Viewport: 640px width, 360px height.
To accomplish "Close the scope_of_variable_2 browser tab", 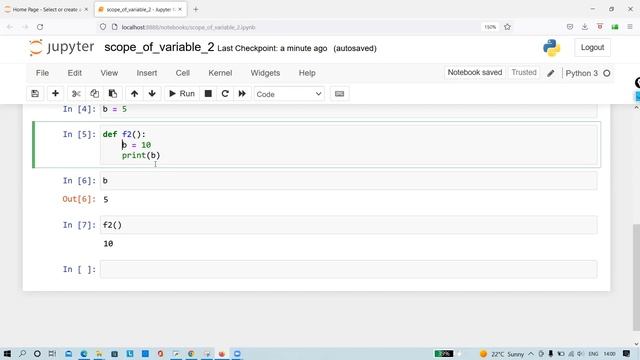I will click(180, 9).
